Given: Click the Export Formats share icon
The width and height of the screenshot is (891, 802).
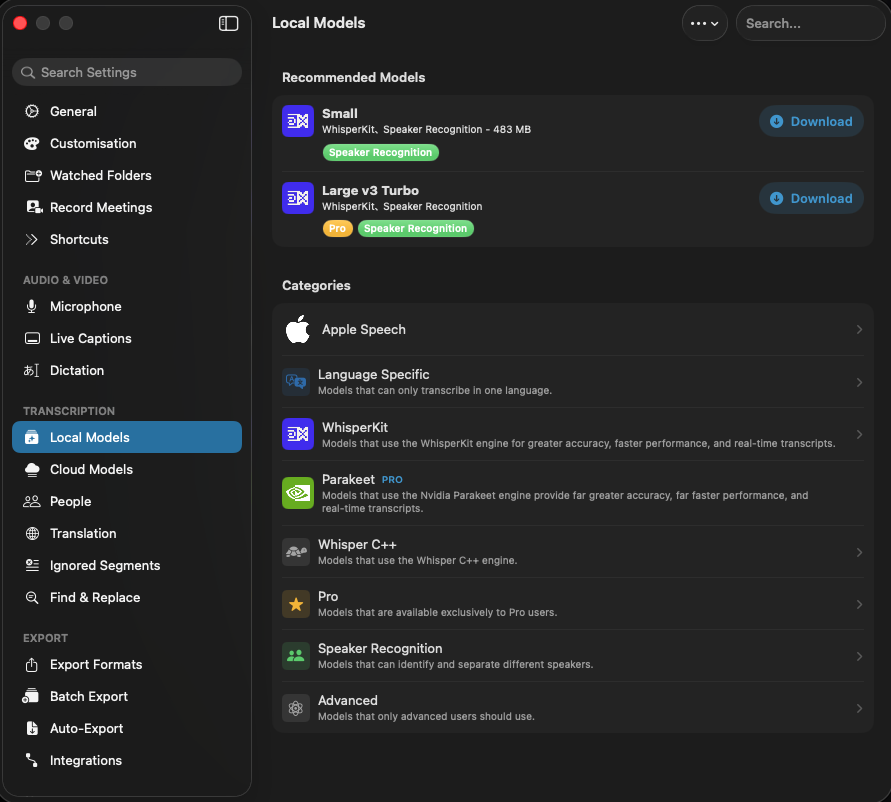Looking at the screenshot, I should (32, 664).
